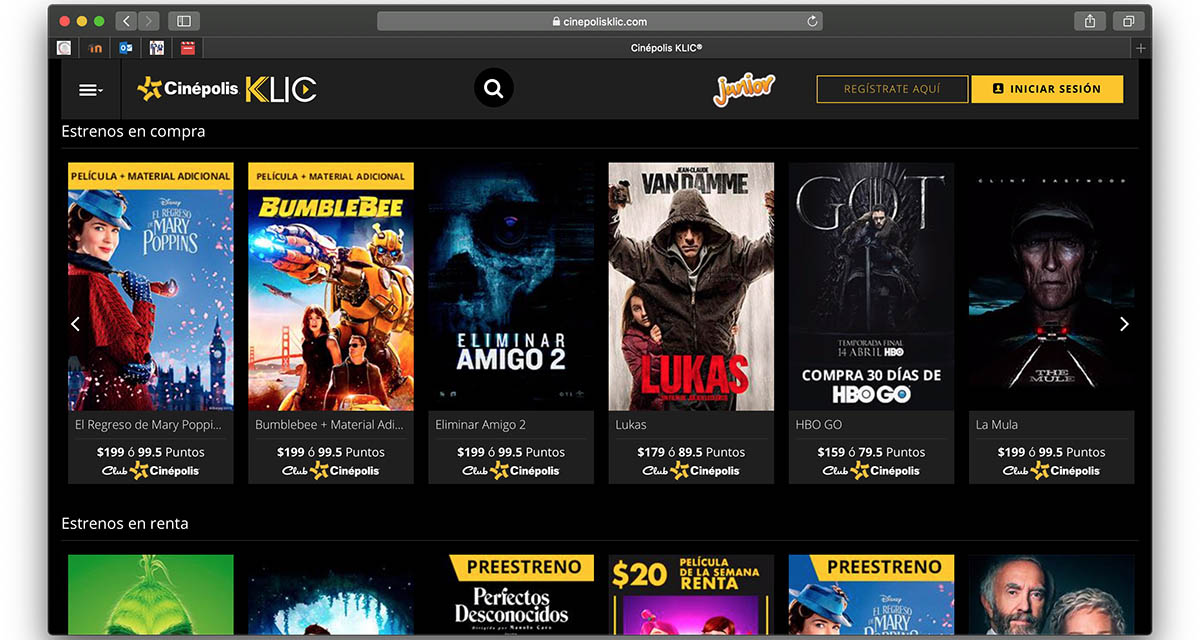Open the Bumblebee poster
The height and width of the screenshot is (640, 1200).
click(331, 287)
